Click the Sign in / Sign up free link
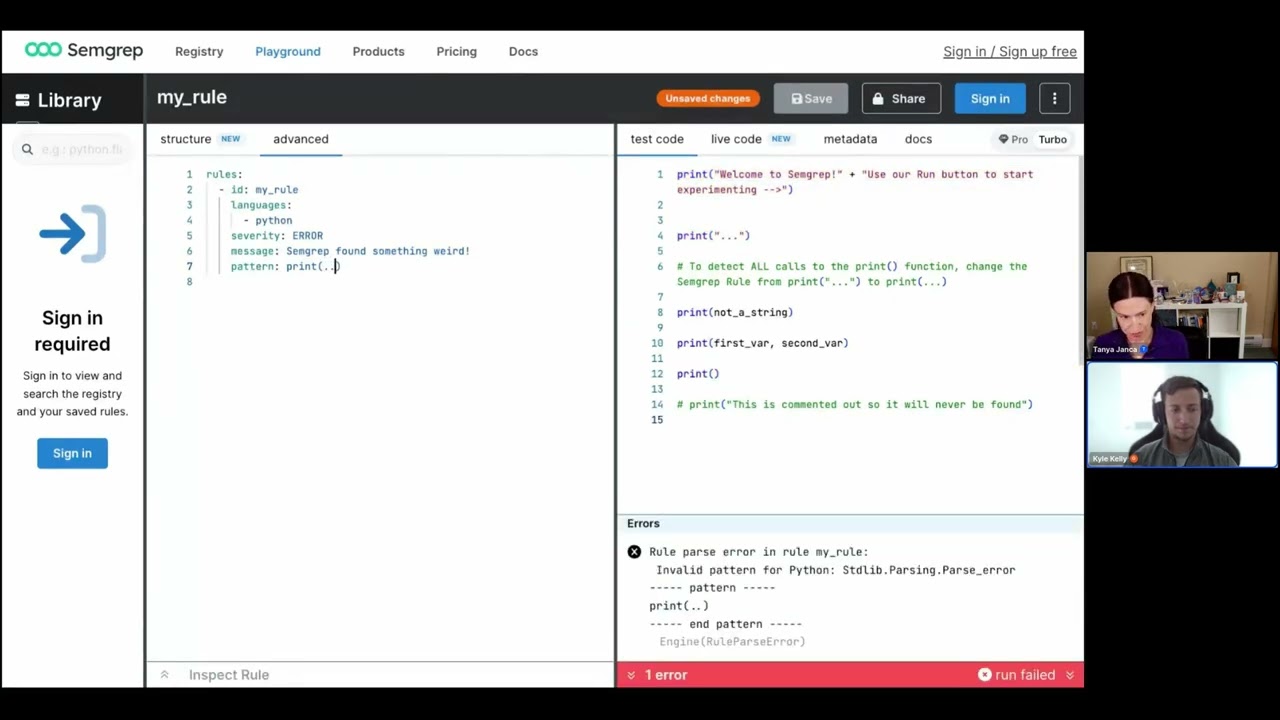The width and height of the screenshot is (1280, 720). [1010, 51]
